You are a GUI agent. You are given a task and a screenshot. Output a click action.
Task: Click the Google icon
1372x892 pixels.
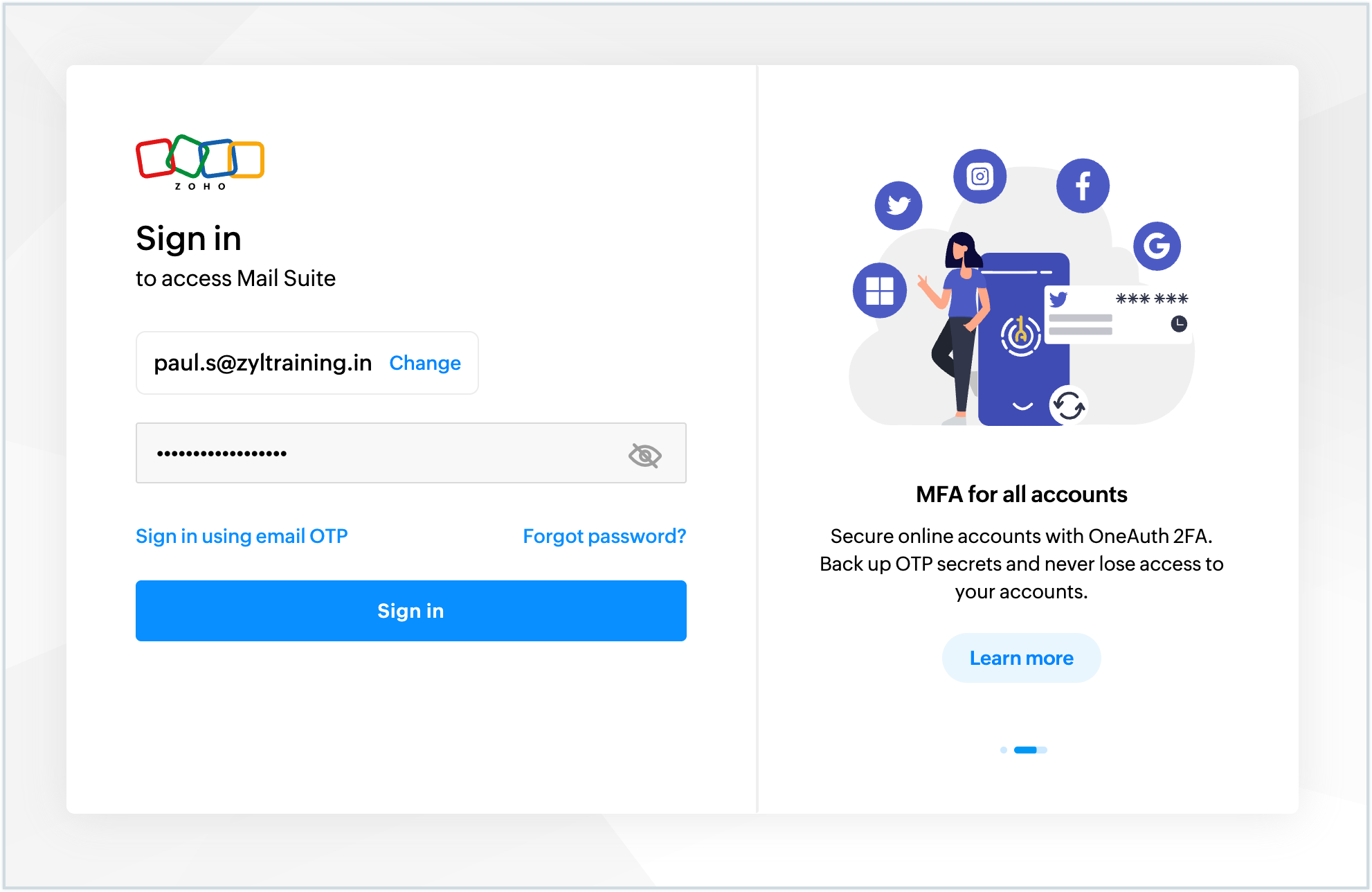click(x=1157, y=247)
